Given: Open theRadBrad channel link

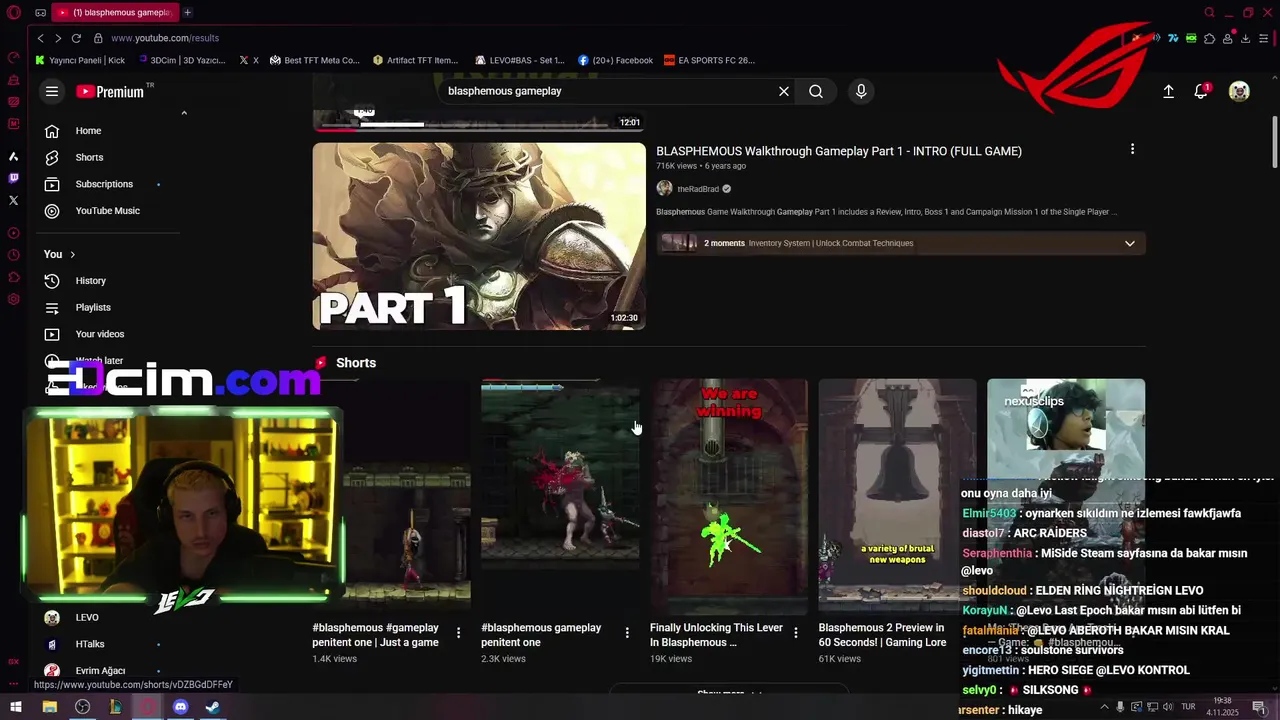Looking at the screenshot, I should click(x=698, y=189).
